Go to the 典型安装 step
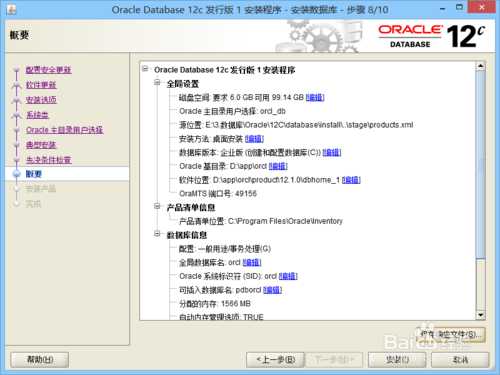Screen dimensions: 500x375 tap(41, 145)
